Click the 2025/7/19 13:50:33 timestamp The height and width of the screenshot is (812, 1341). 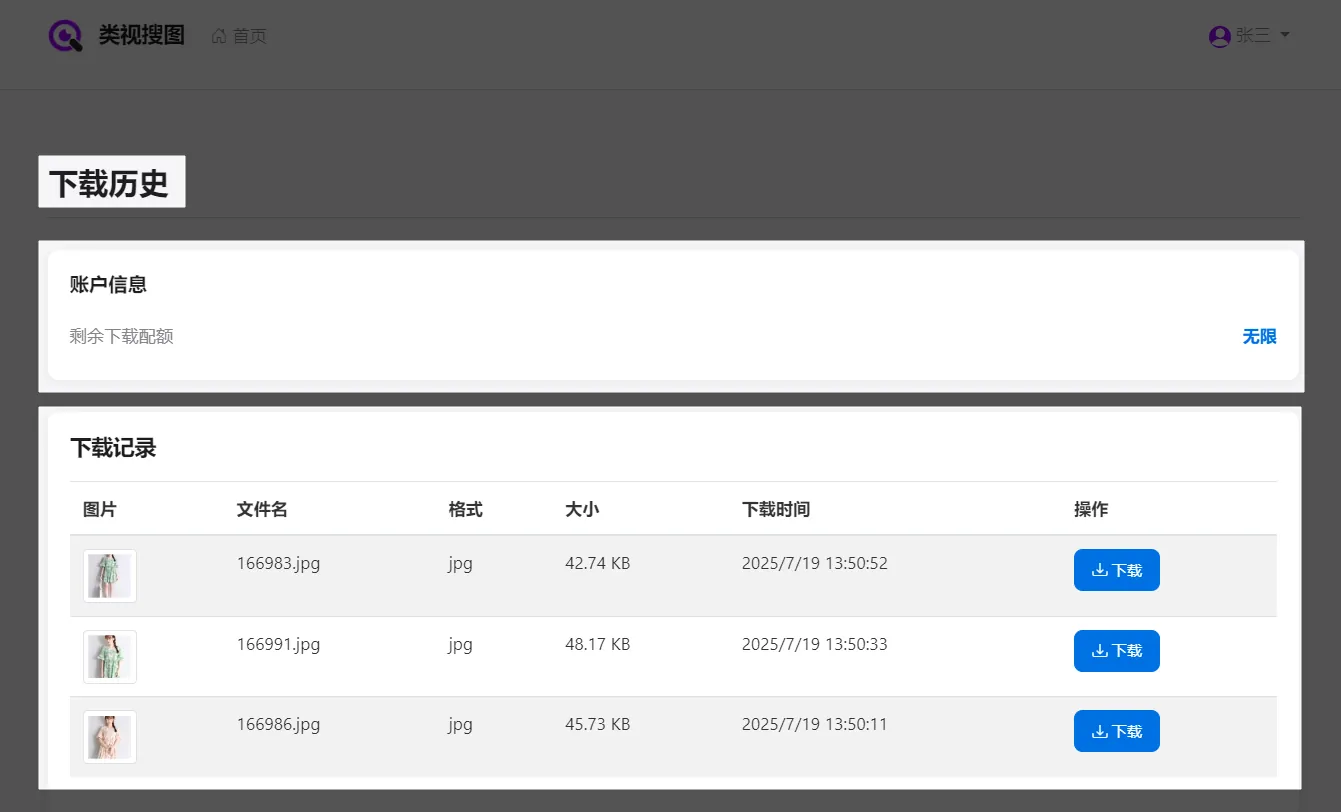(x=814, y=644)
